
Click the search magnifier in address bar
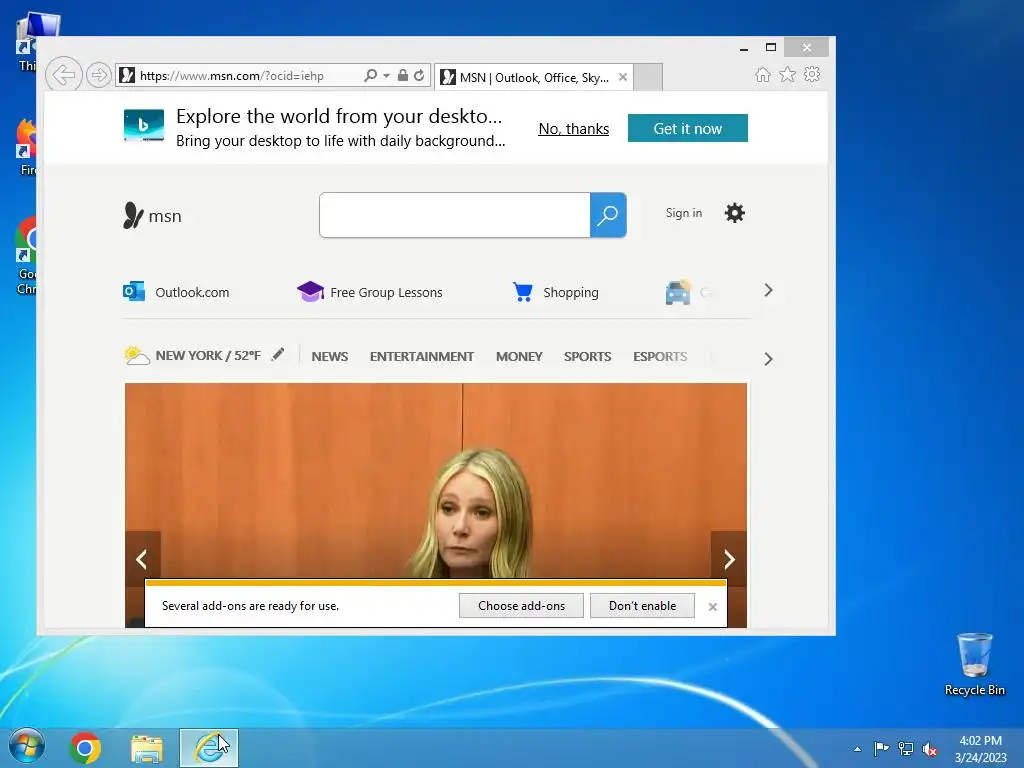coord(370,75)
